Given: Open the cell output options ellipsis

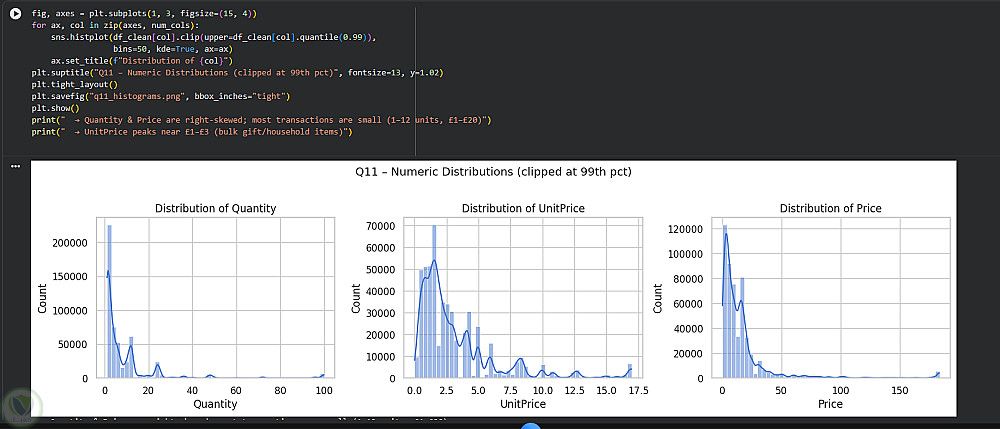Looking at the screenshot, I should point(16,166).
